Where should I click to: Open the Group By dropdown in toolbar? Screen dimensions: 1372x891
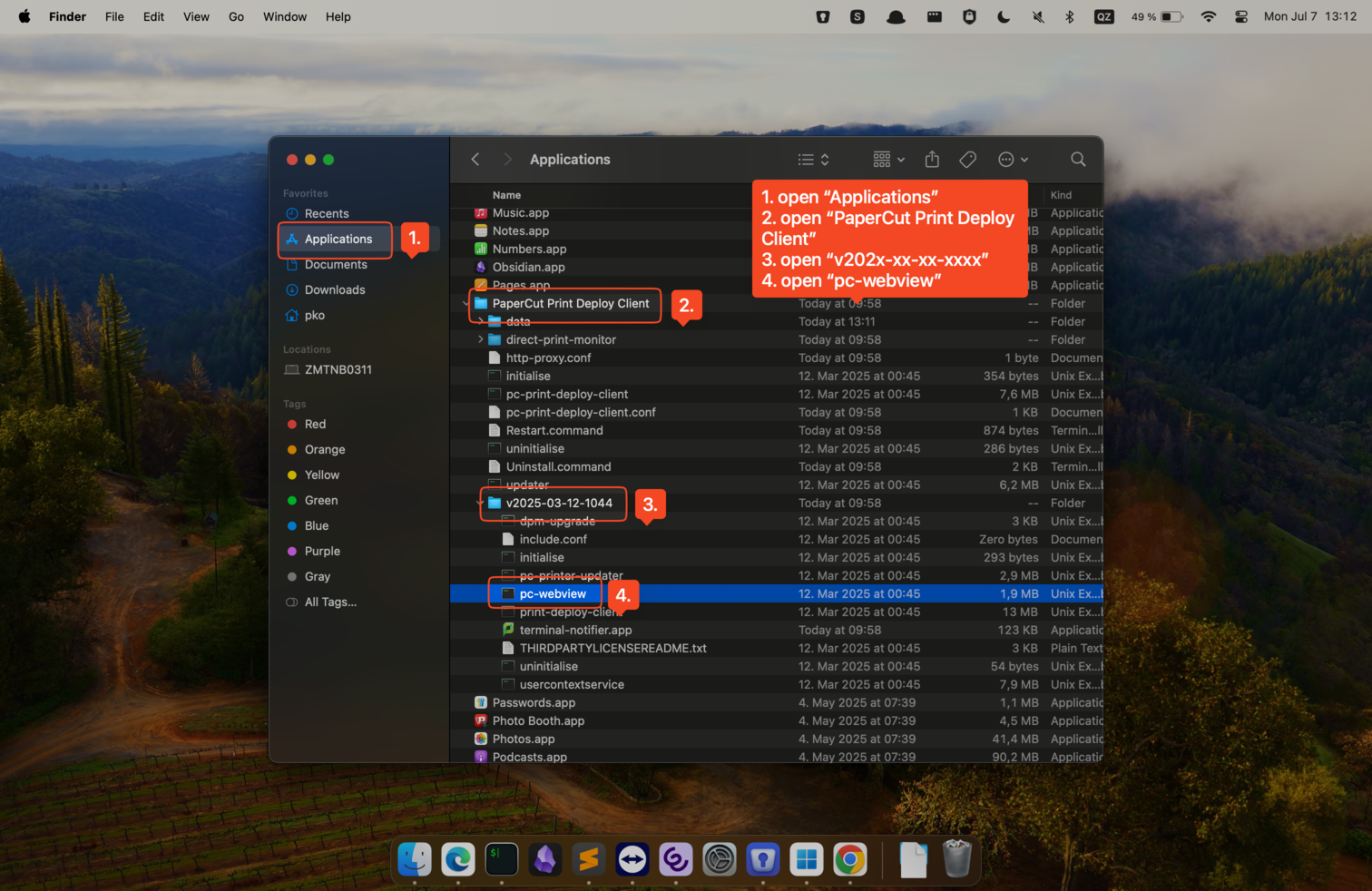pos(888,160)
